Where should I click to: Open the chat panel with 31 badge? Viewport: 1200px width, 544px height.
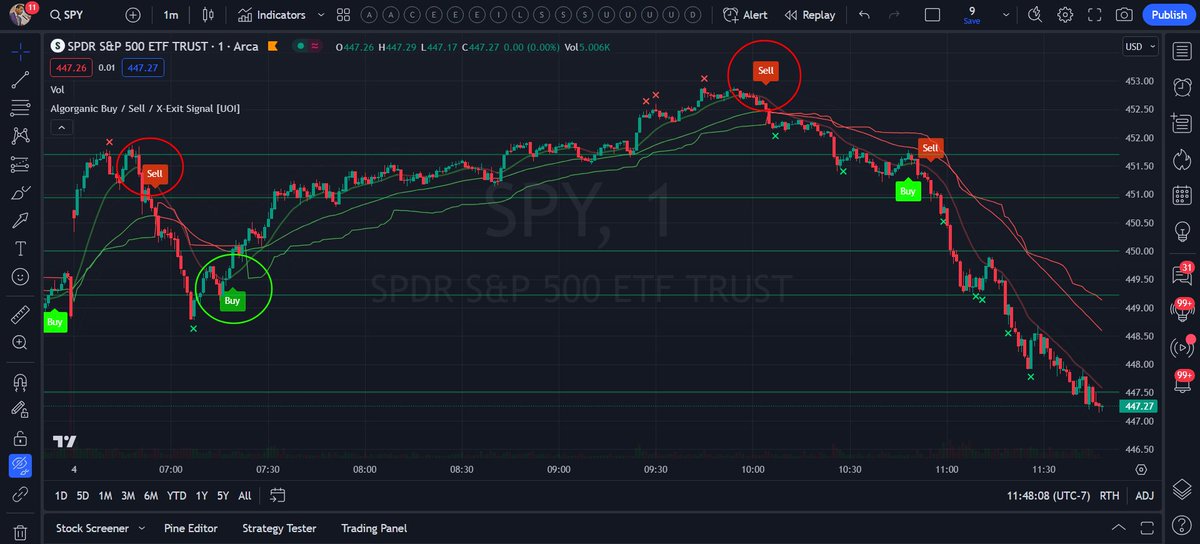tap(1183, 273)
